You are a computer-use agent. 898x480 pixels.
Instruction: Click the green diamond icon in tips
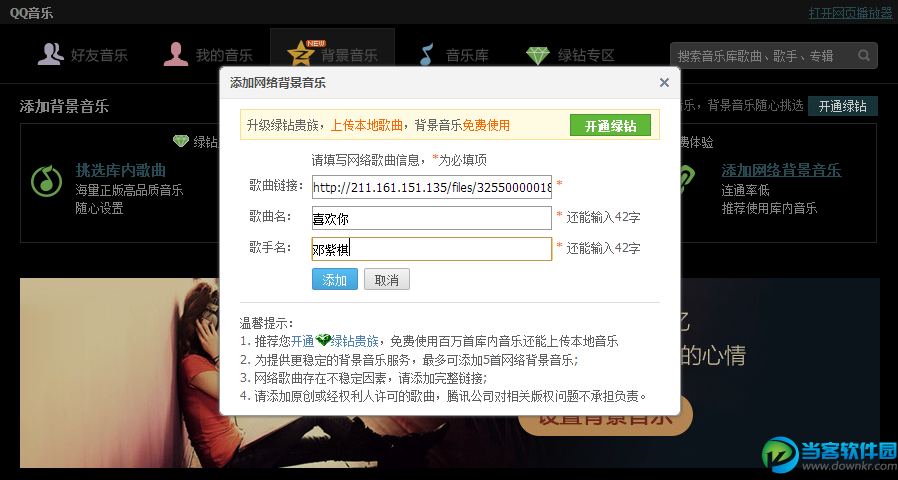click(x=323, y=340)
